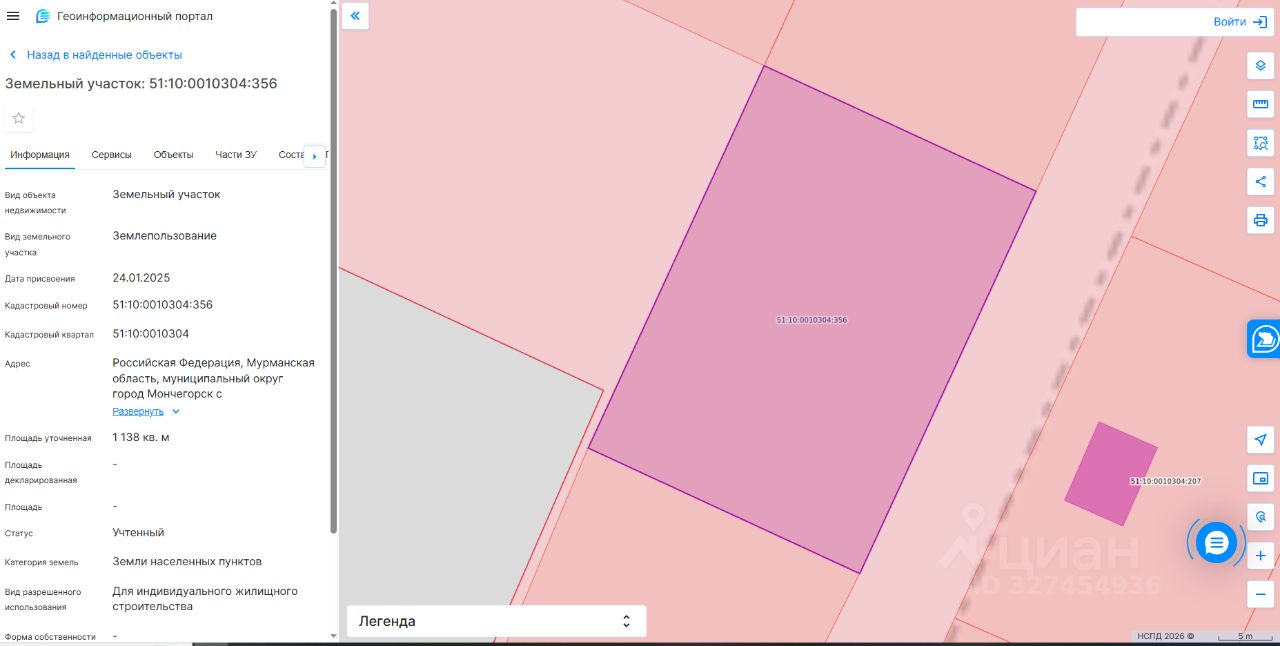The width and height of the screenshot is (1280, 646).
Task: Click cadastral quarter value 51:10:0010304
Action: point(151,334)
